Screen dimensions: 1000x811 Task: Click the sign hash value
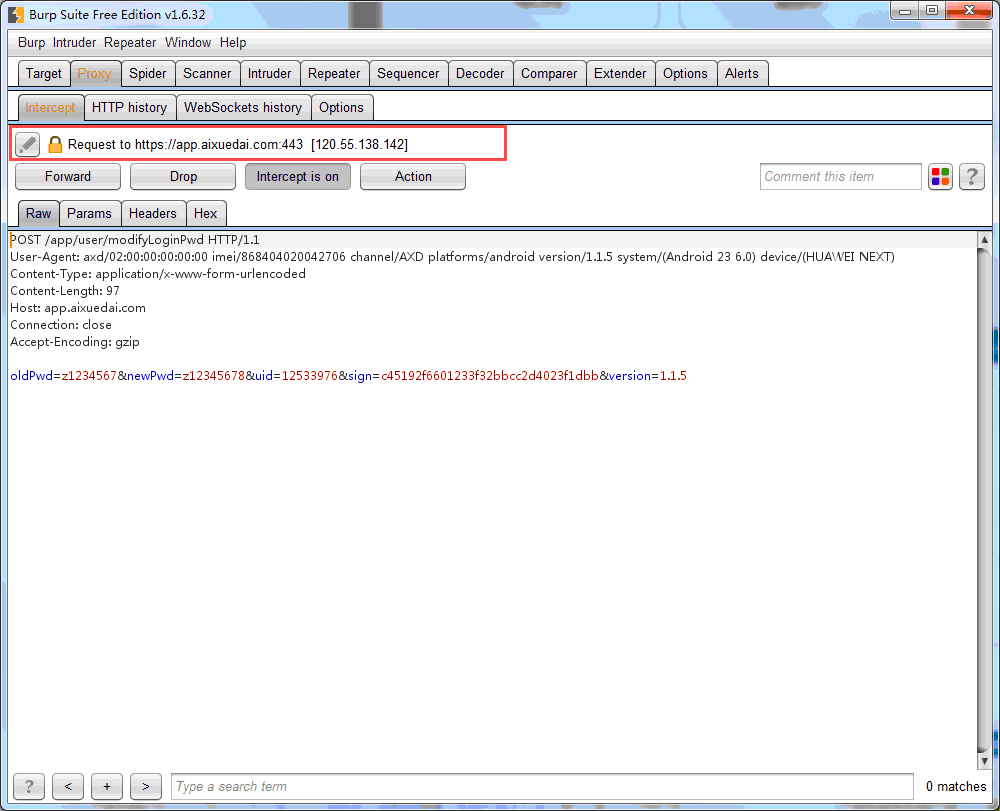490,376
